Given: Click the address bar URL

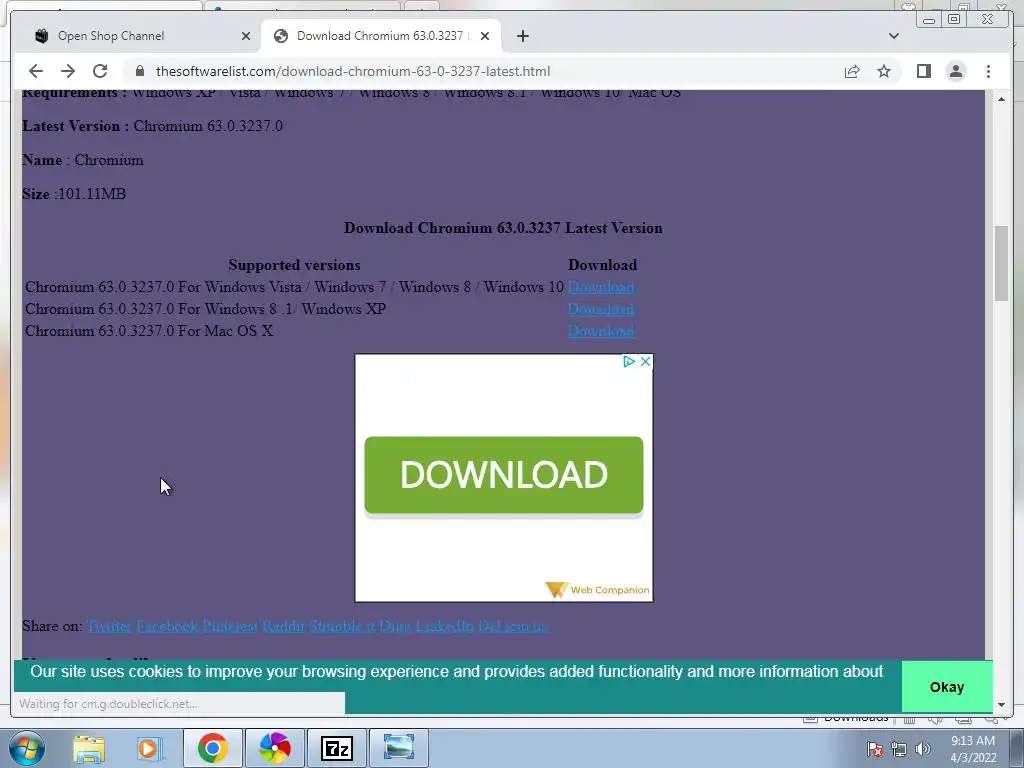Looking at the screenshot, I should point(353,71).
